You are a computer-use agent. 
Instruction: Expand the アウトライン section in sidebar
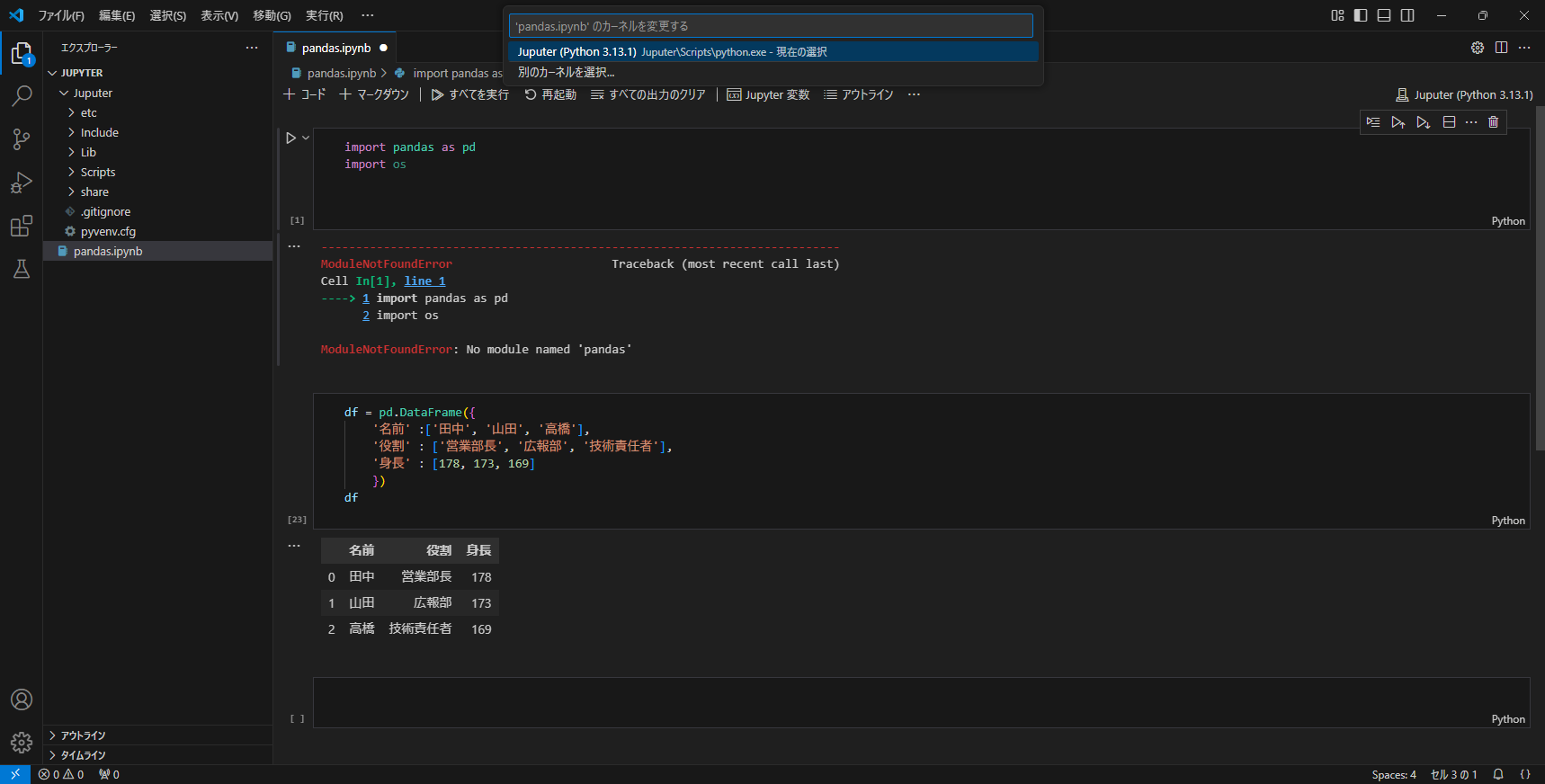pyautogui.click(x=83, y=735)
